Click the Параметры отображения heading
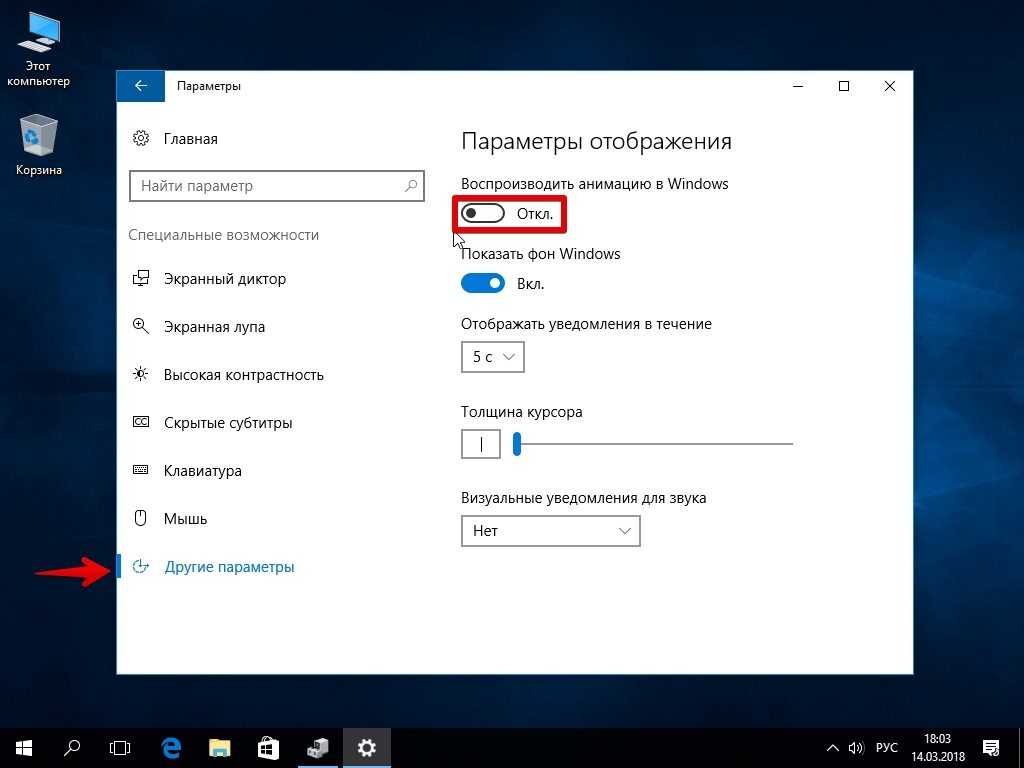 pyautogui.click(x=596, y=142)
